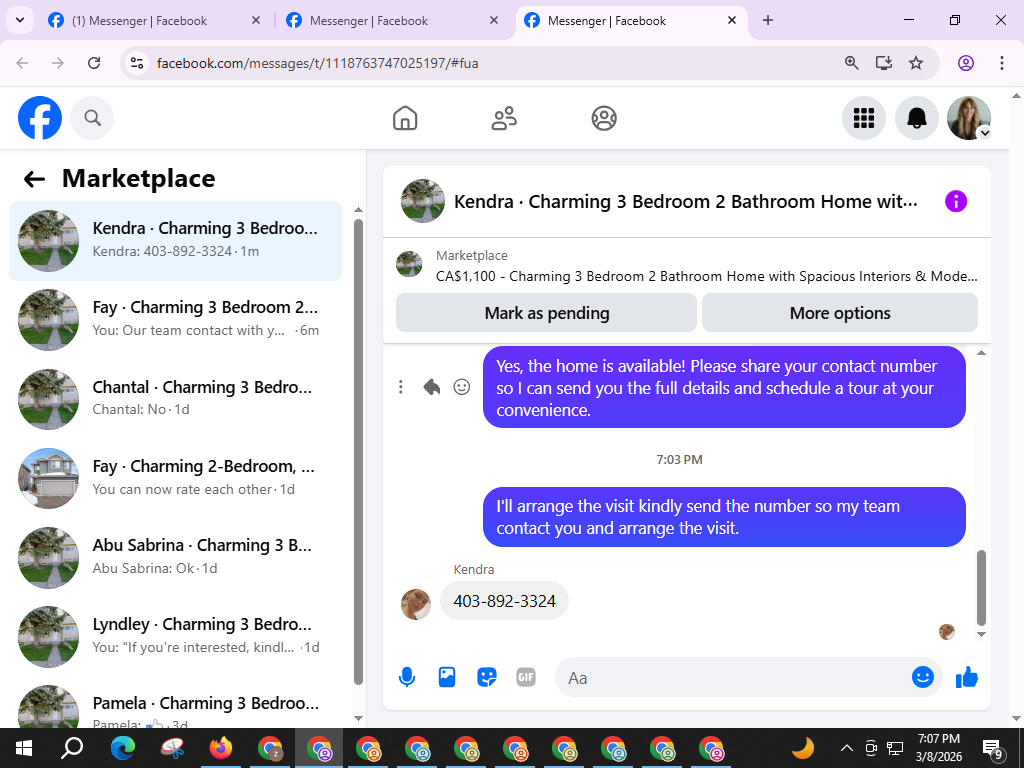Launch Microsoft Edge from taskbar
Viewport: 1024px width, 768px height.
(x=123, y=748)
